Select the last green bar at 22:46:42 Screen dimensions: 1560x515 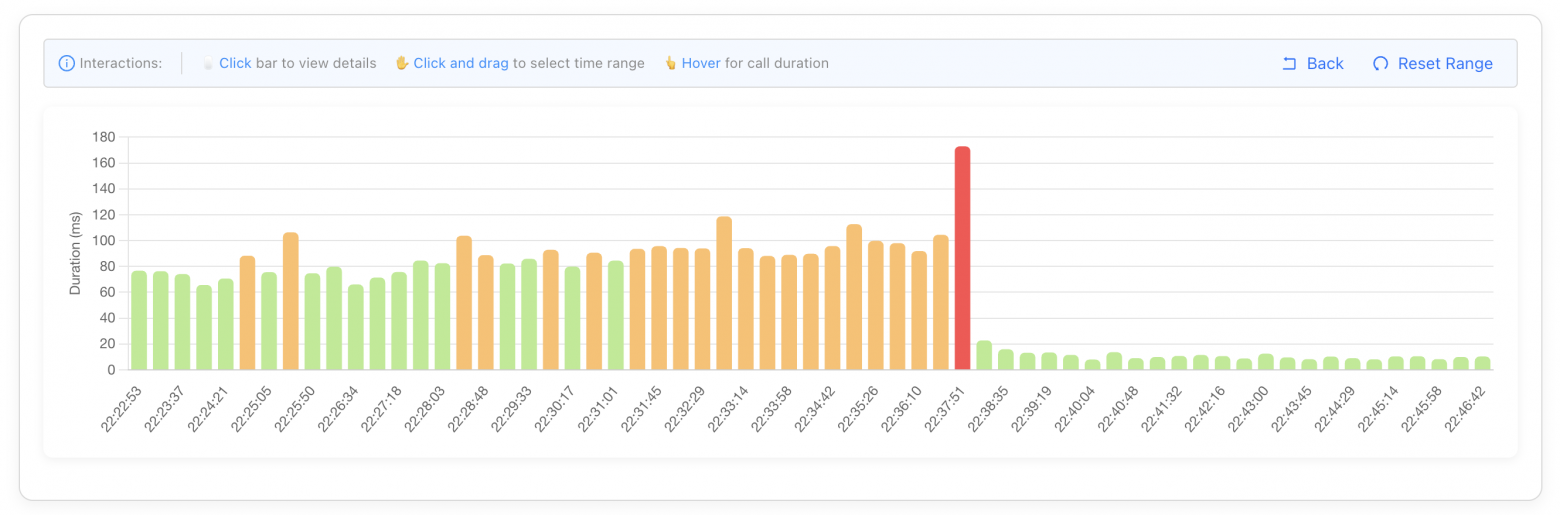(x=1482, y=363)
